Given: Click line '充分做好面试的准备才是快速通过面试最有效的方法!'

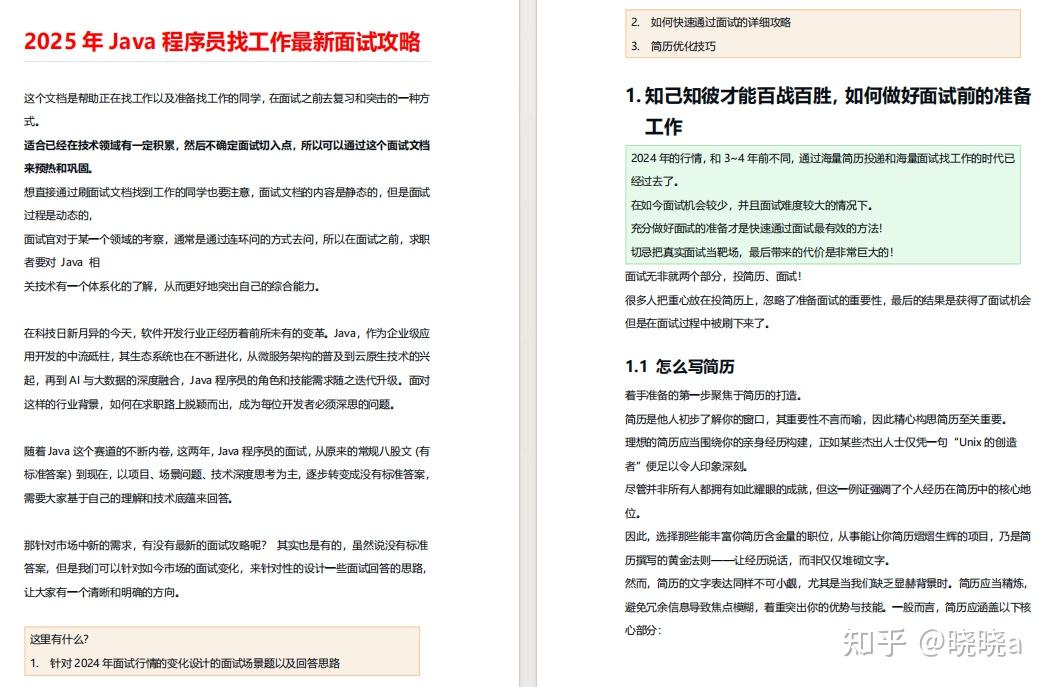Looking at the screenshot, I should [x=757, y=228].
